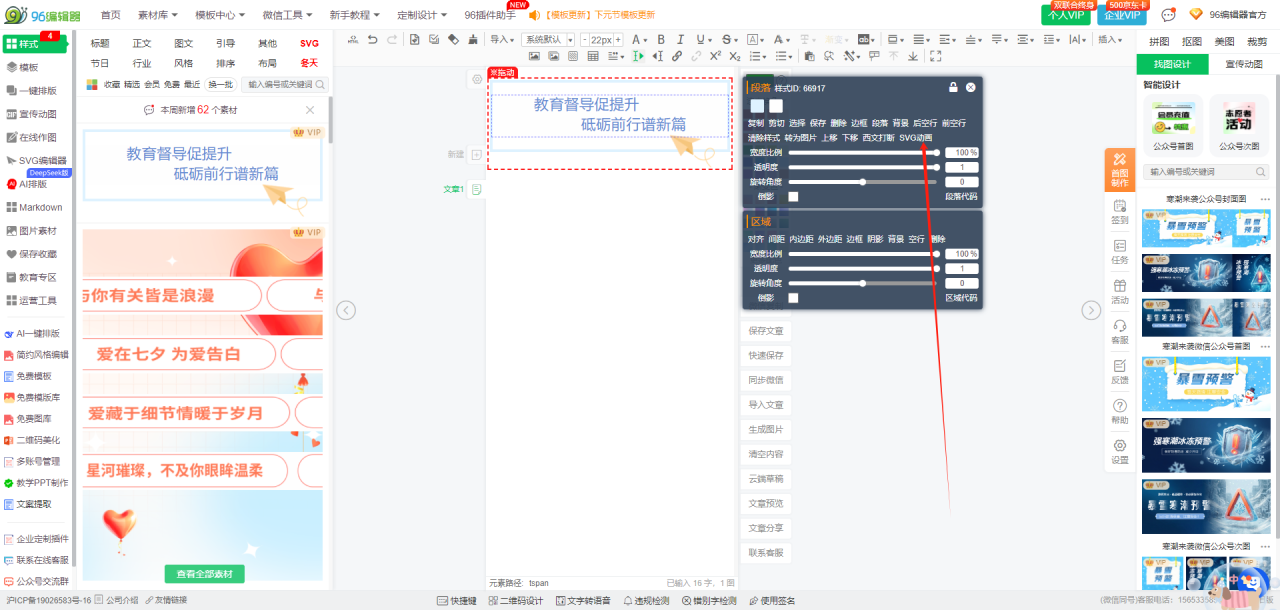Lock the 段落 panel with padlock icon
This screenshot has height=610, width=1280.
point(953,88)
